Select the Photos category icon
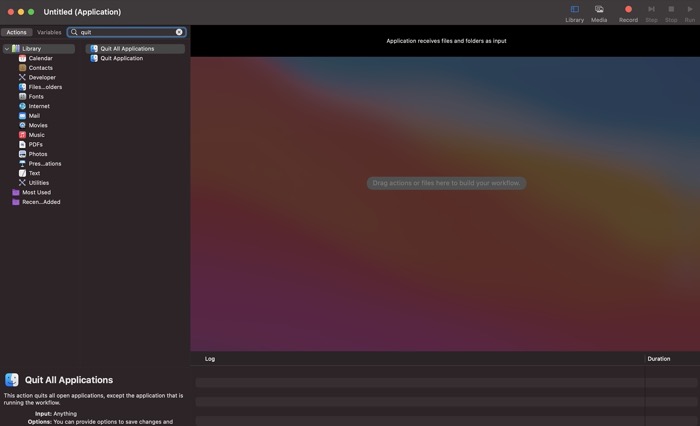700x426 pixels. (22, 154)
